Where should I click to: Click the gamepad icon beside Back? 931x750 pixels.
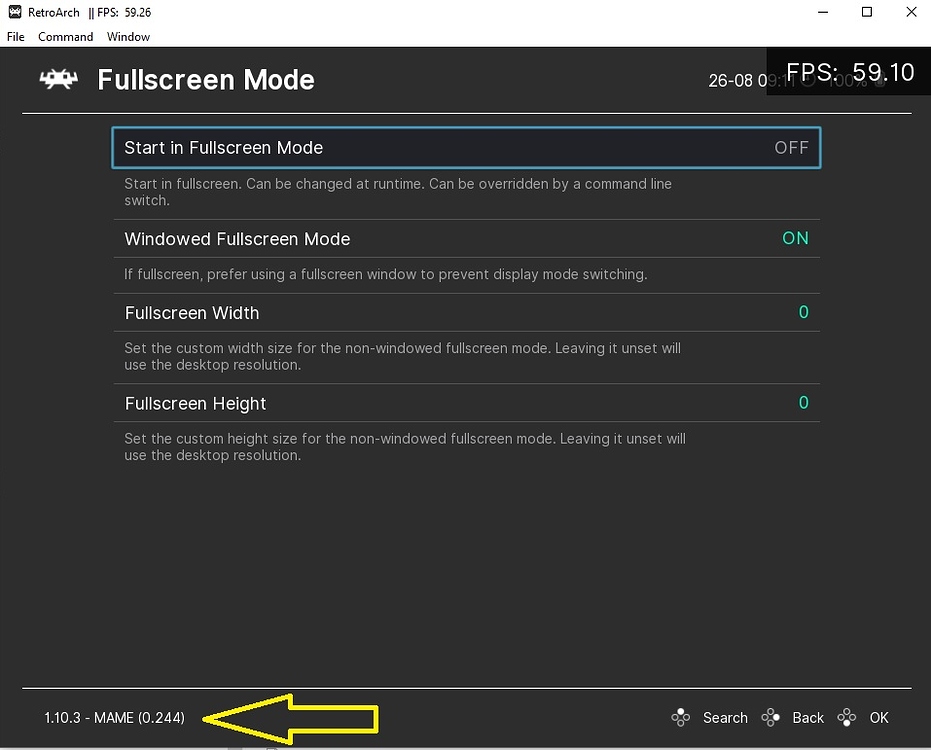[x=770, y=717]
